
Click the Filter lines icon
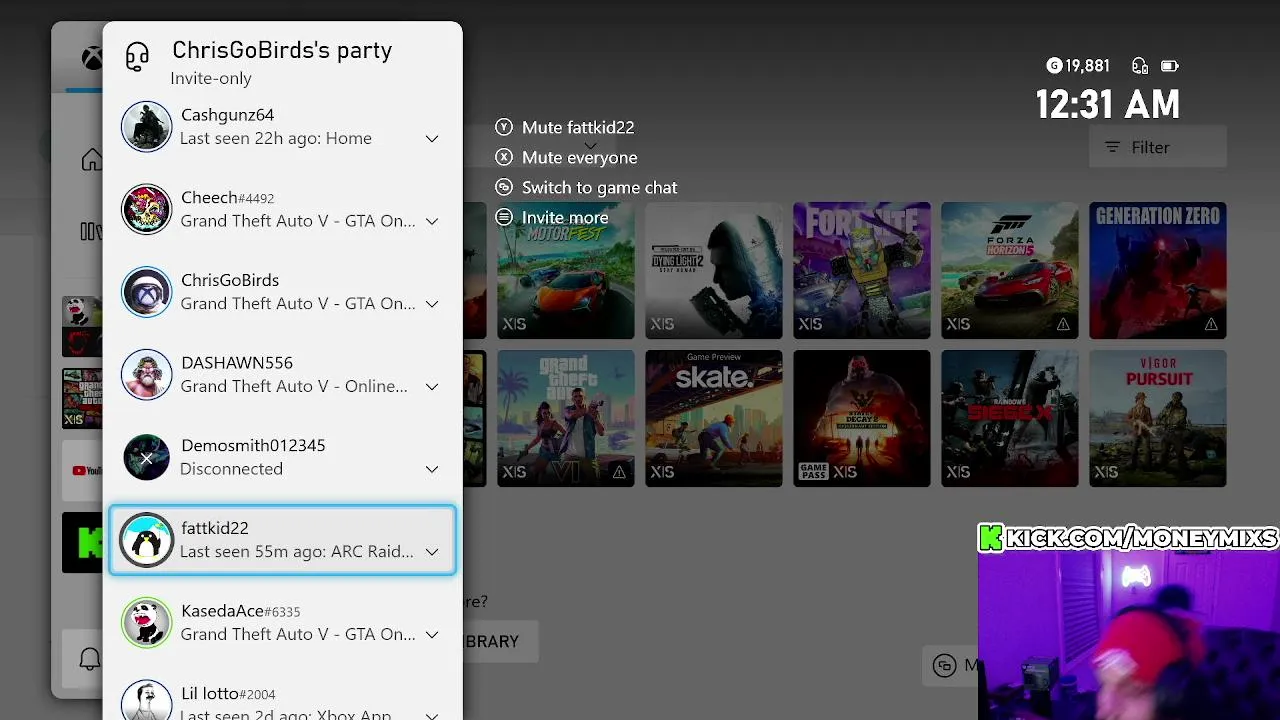point(1112,147)
